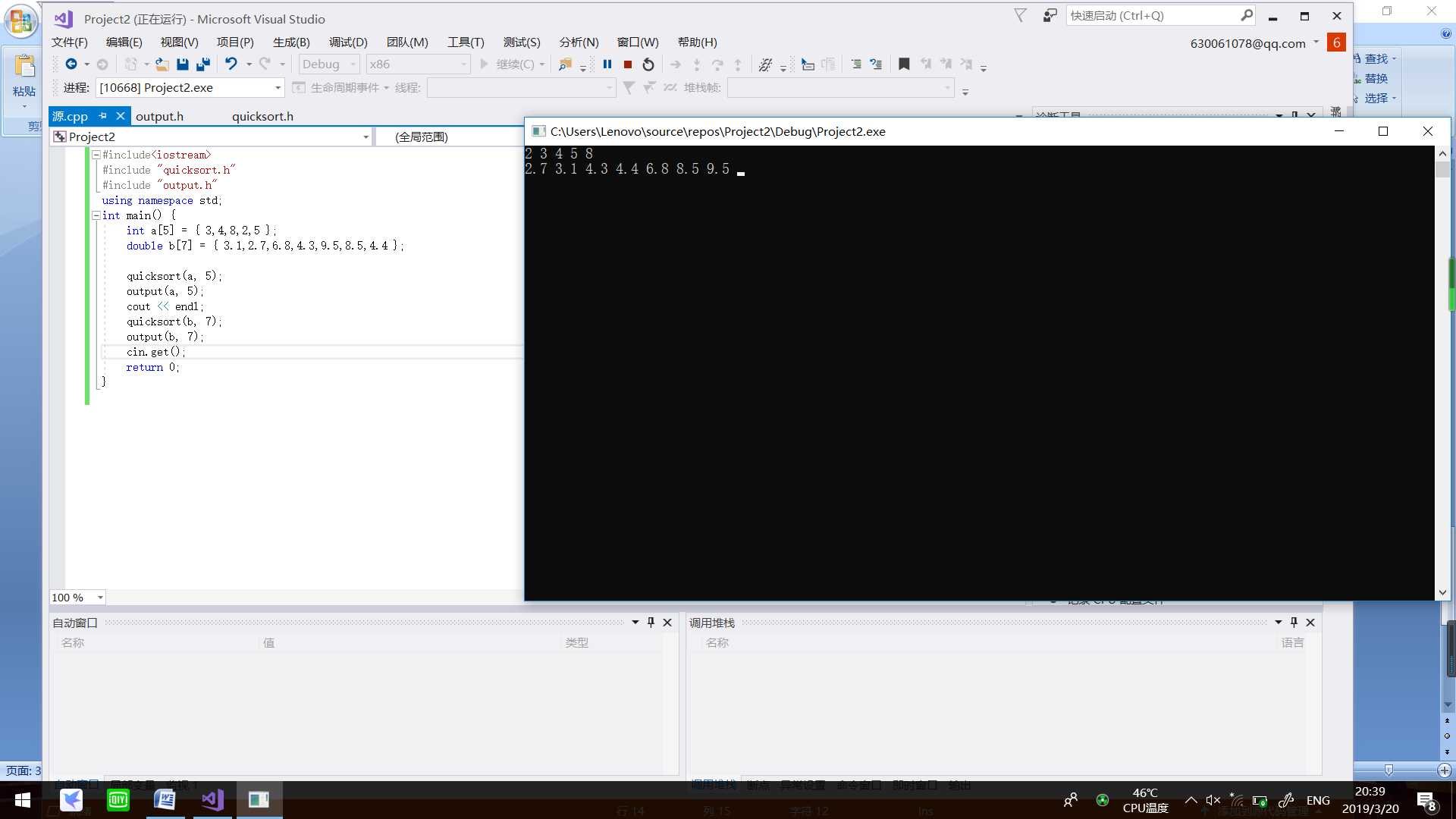Image resolution: width=1456 pixels, height=819 pixels.
Task: Click the Word icon on the taskbar
Action: pos(165,800)
